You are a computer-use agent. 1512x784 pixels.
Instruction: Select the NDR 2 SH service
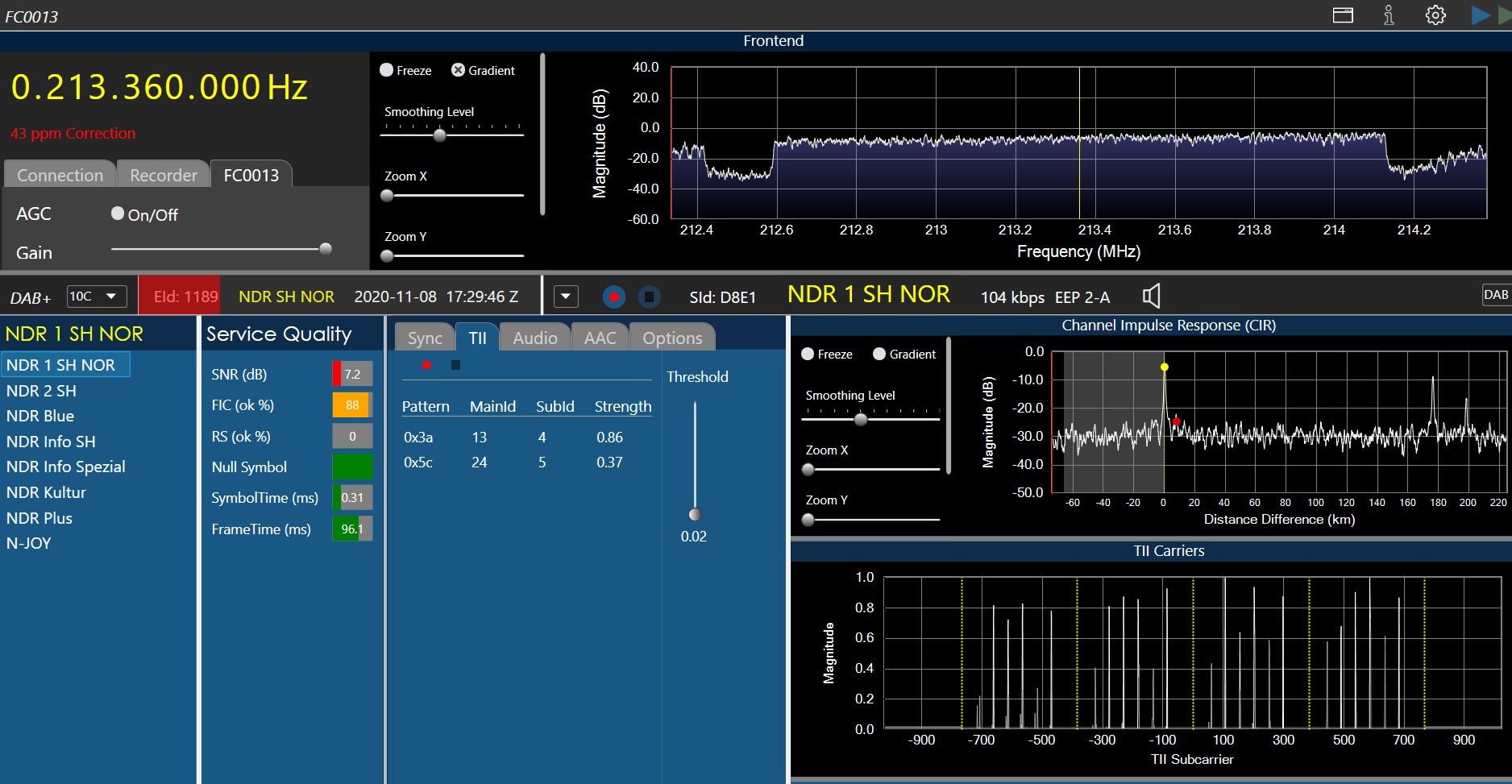click(41, 391)
